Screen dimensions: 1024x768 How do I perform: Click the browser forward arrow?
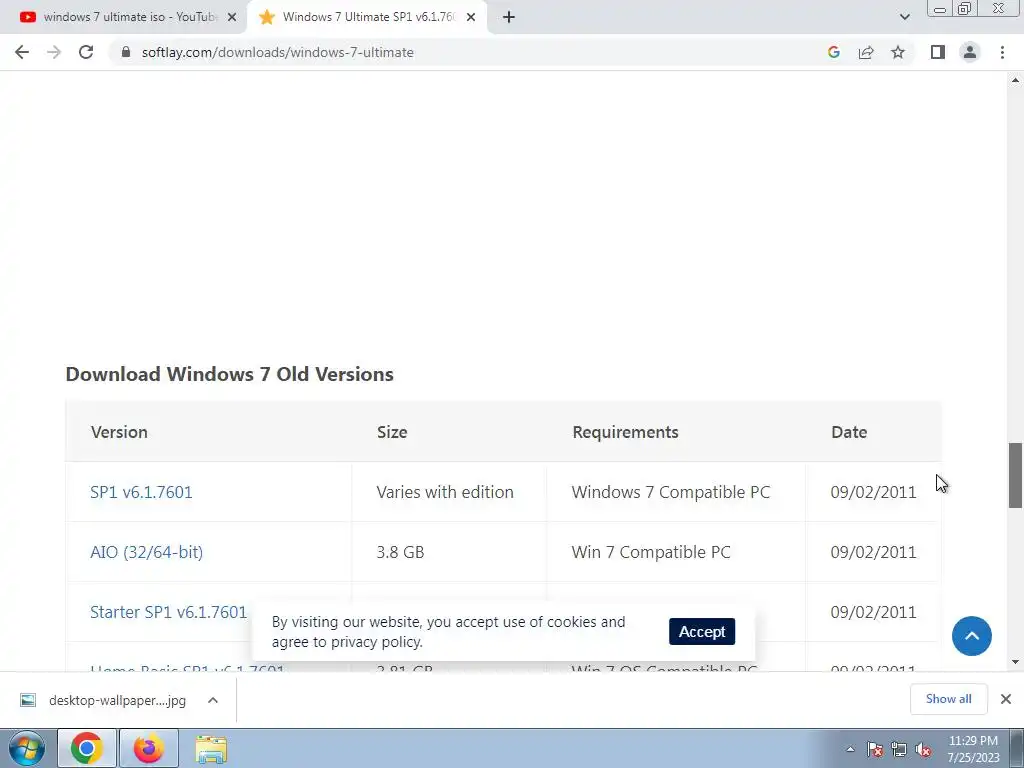pos(54,52)
